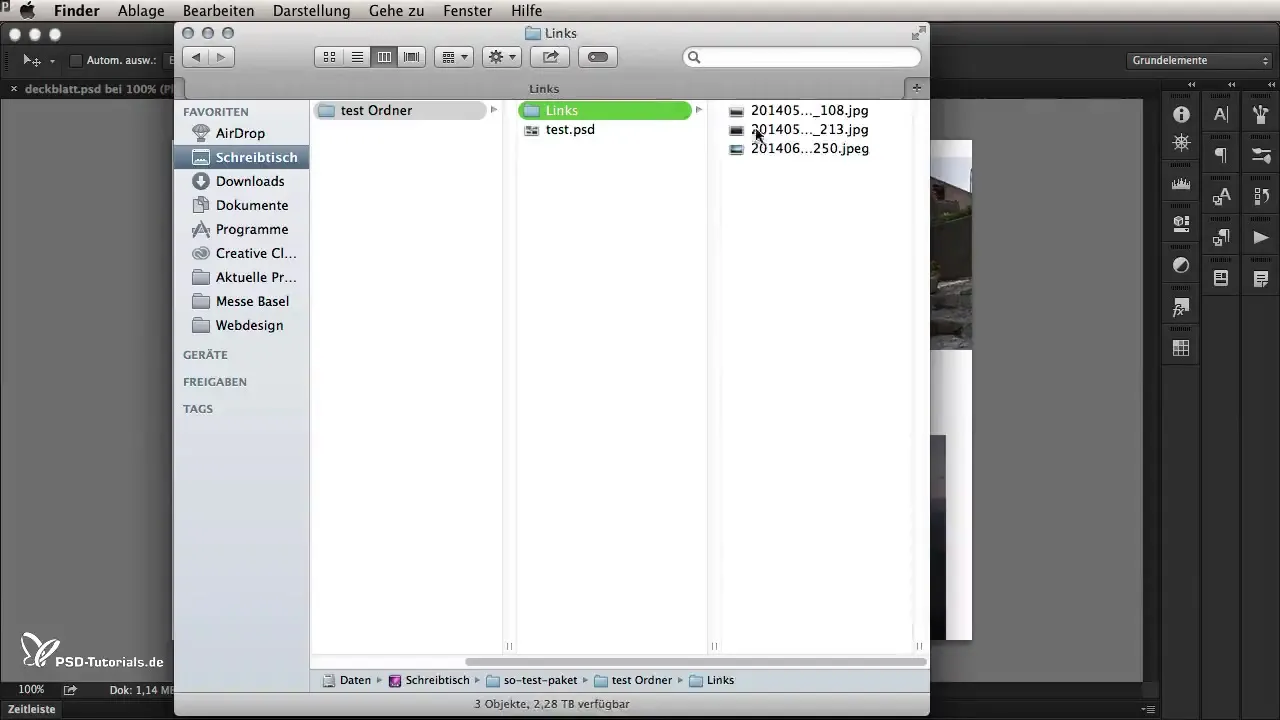This screenshot has width=1280, height=720.
Task: Click so-test-paket in the path bar
Action: 531,680
